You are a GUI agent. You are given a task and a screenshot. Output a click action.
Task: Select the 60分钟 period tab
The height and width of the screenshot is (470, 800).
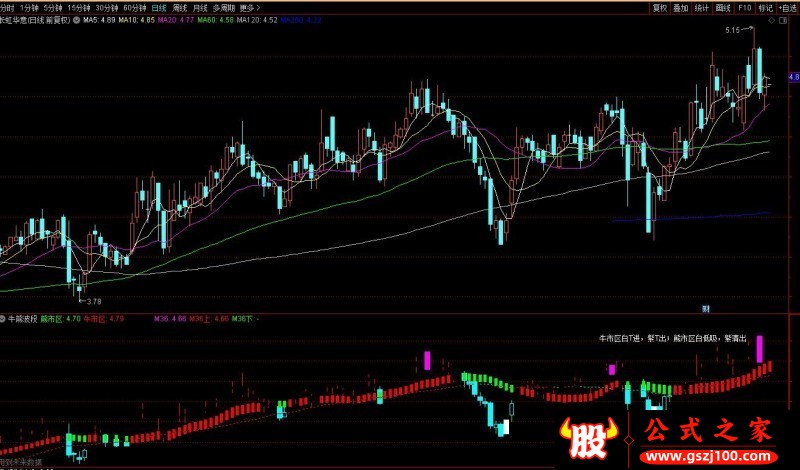(135, 8)
